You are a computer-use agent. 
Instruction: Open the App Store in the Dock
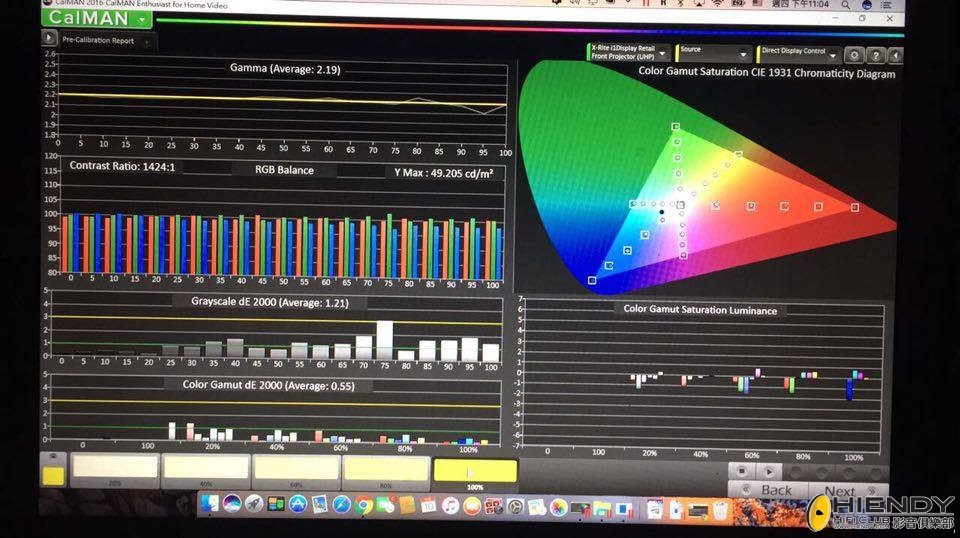point(297,506)
